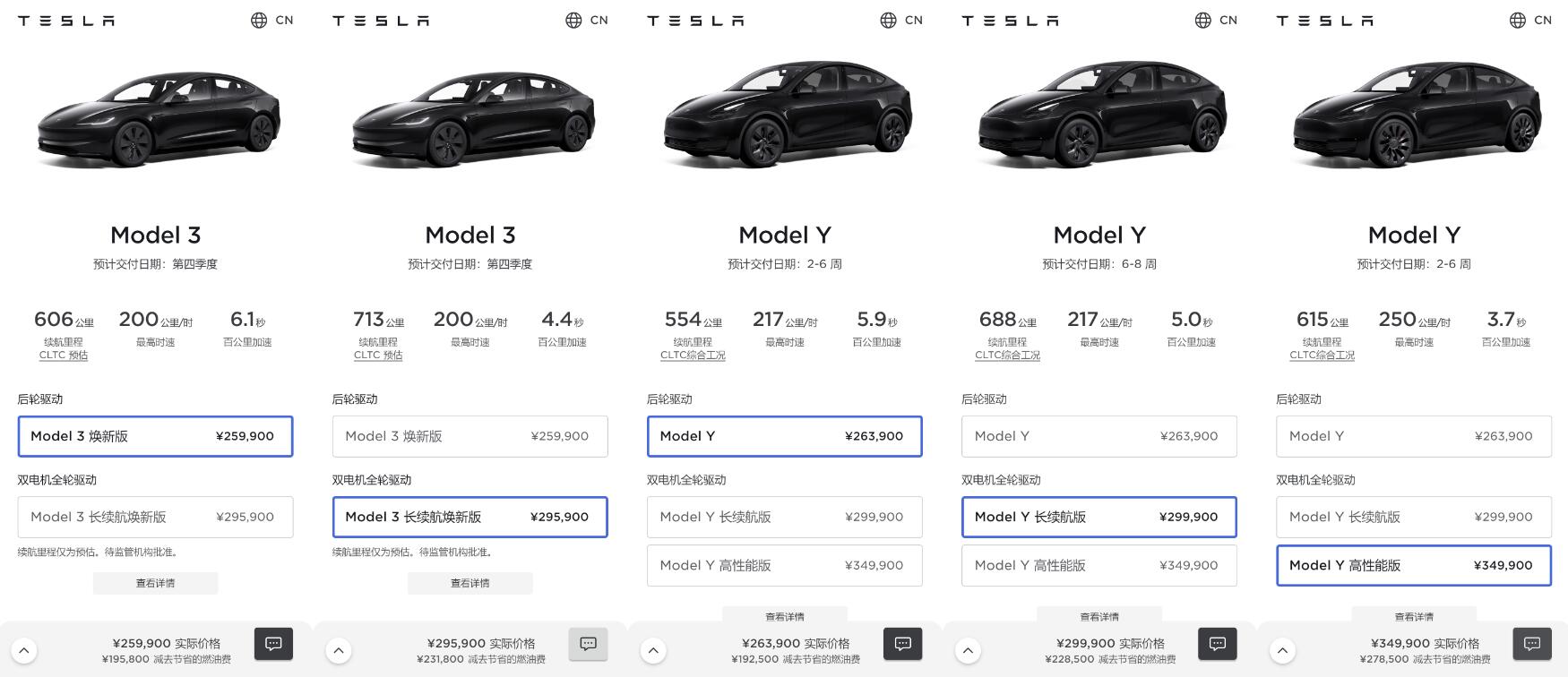Select the Model Y 高性能版 trim at ¥349,900
1568x677 pixels.
point(1414,565)
